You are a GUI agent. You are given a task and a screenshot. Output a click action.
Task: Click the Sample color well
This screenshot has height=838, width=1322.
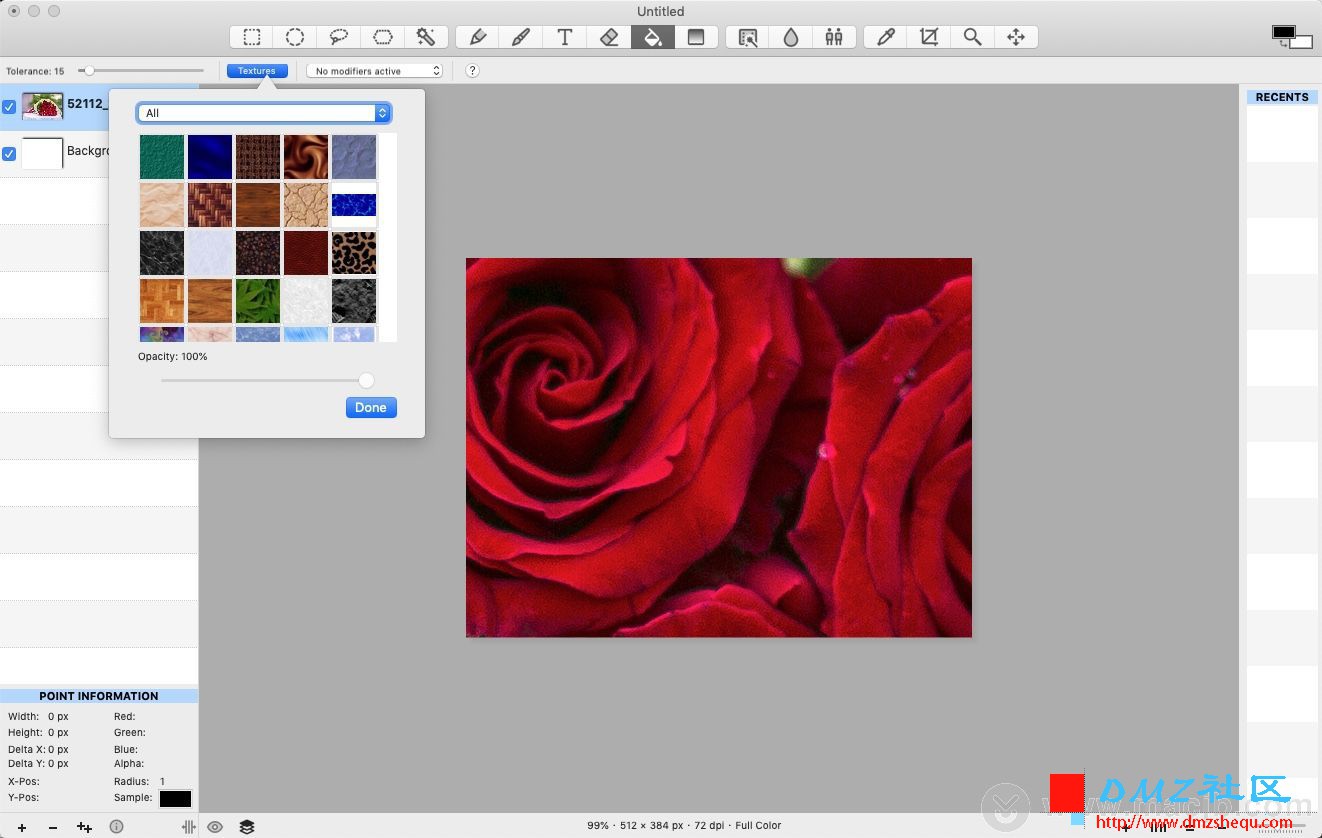point(175,798)
